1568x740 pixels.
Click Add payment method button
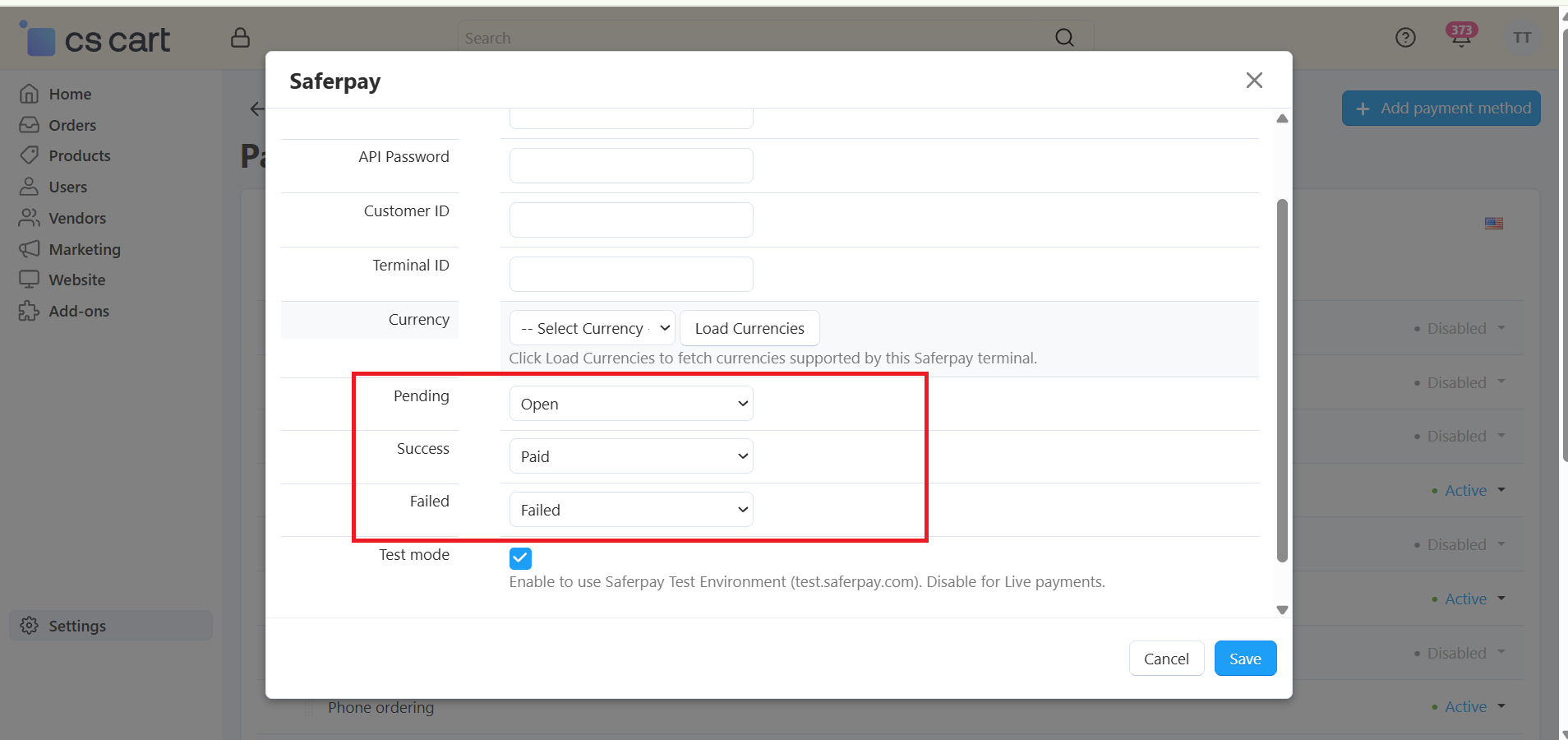pos(1441,109)
